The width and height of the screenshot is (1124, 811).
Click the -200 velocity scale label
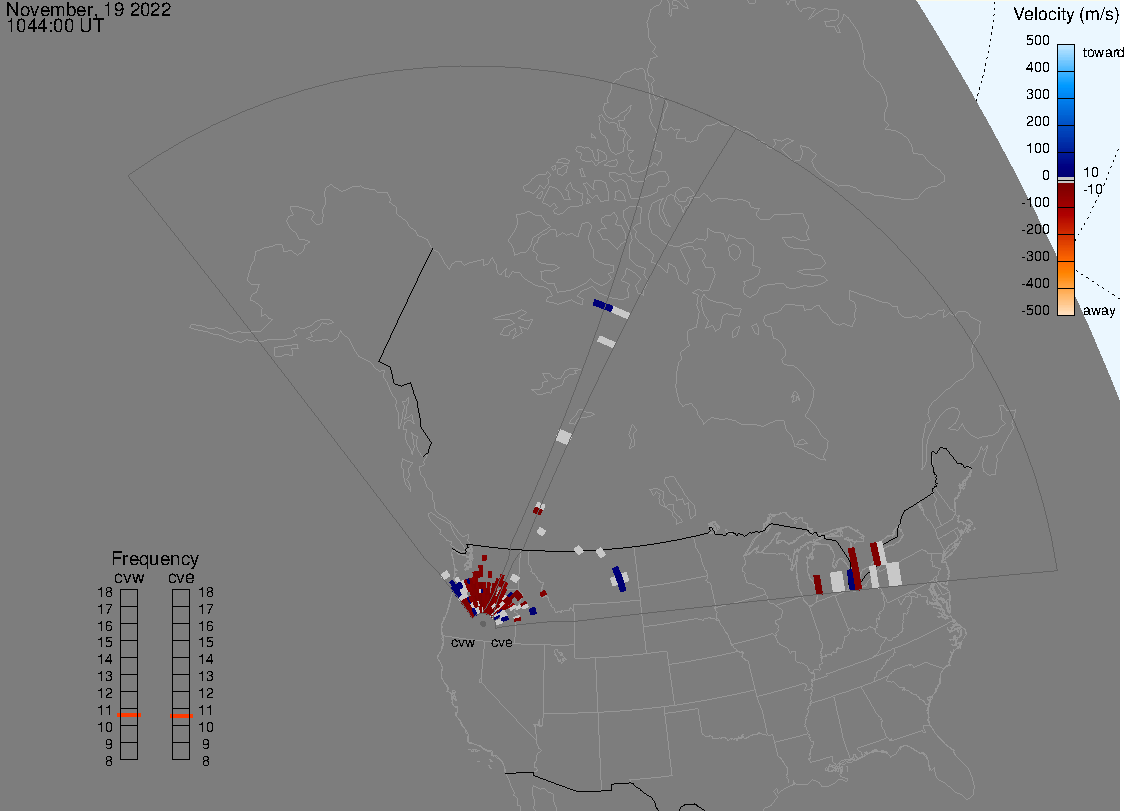[1035, 229]
